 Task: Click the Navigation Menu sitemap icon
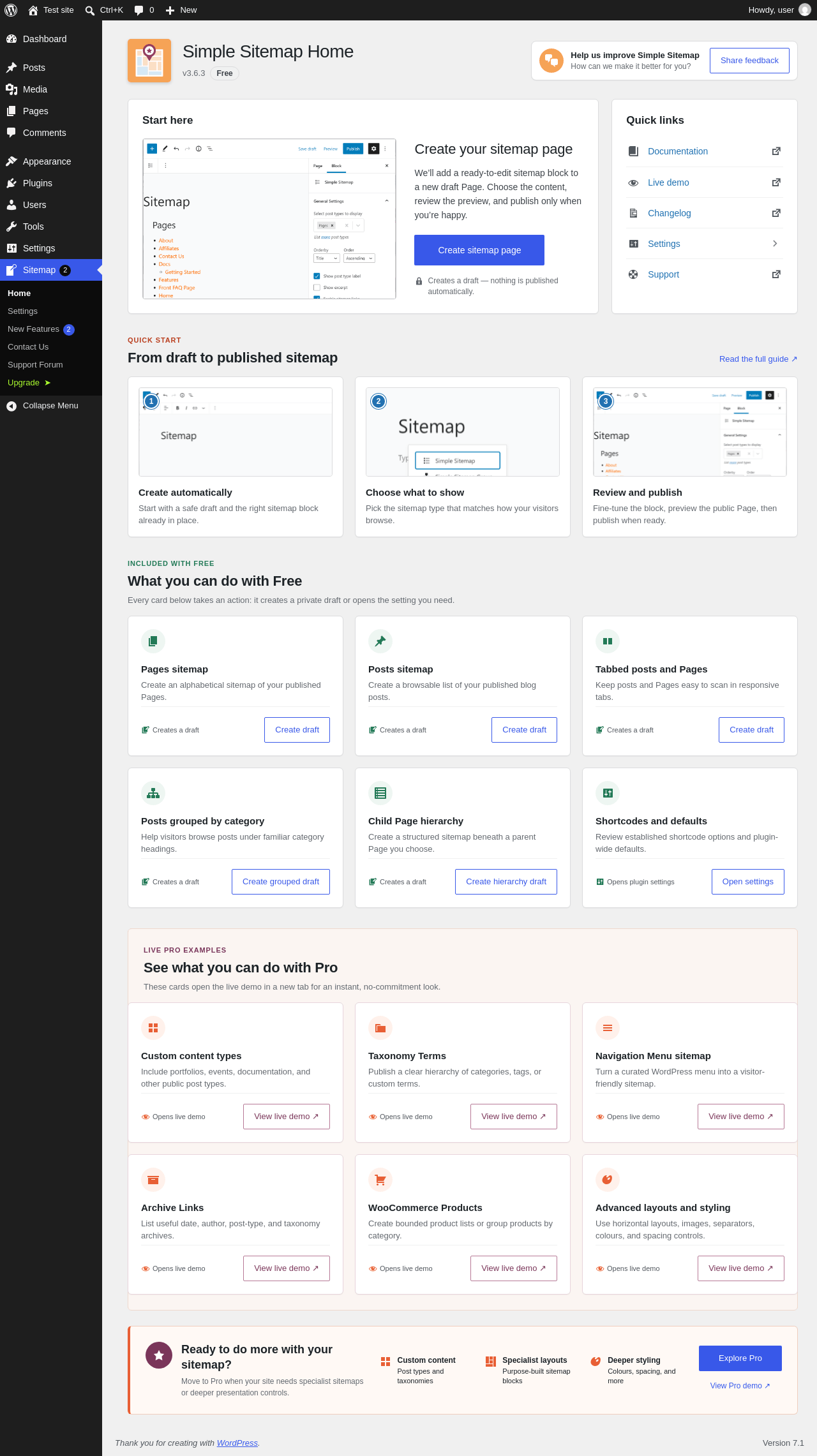tap(608, 1028)
